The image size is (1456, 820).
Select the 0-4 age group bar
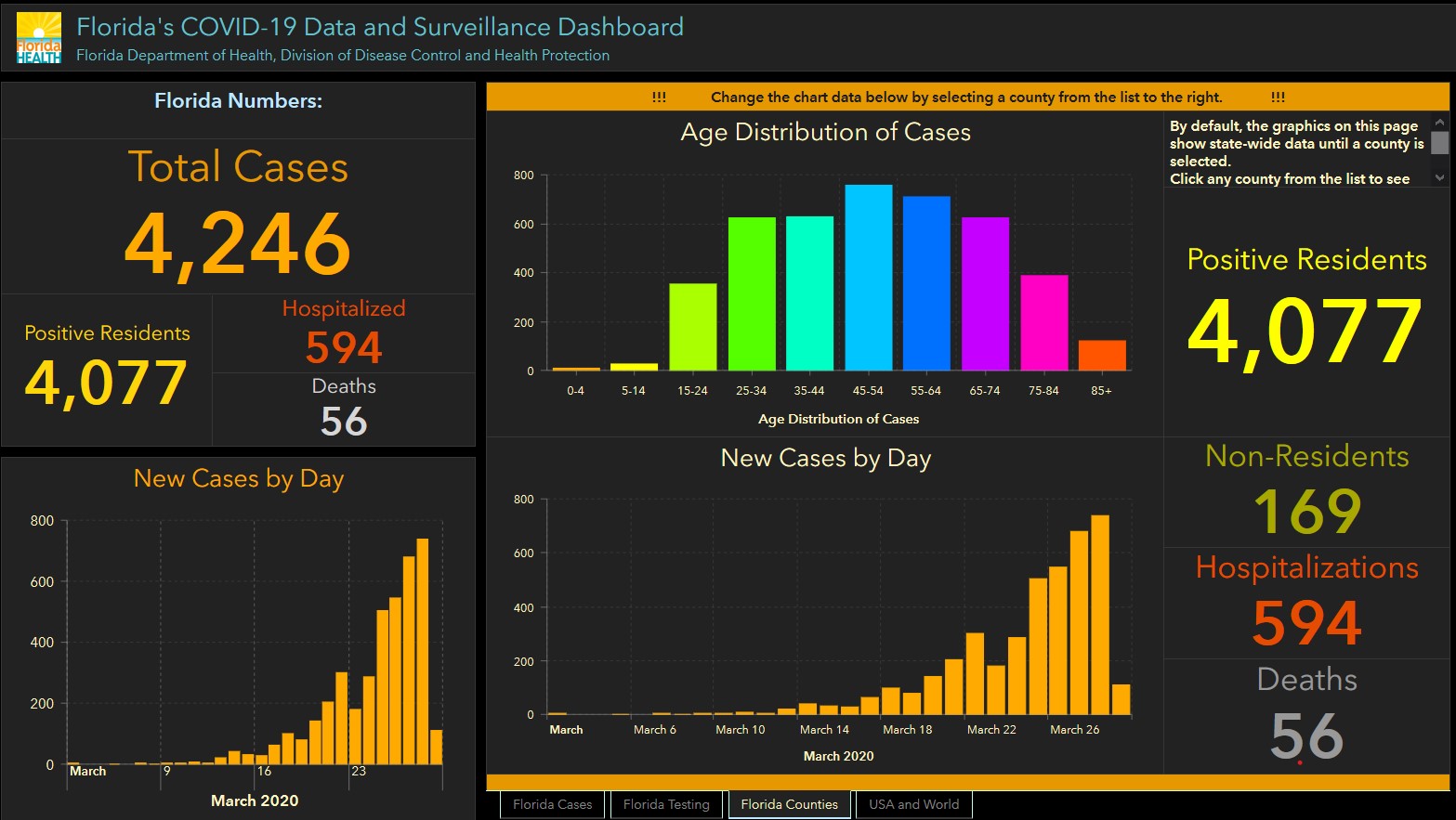576,369
